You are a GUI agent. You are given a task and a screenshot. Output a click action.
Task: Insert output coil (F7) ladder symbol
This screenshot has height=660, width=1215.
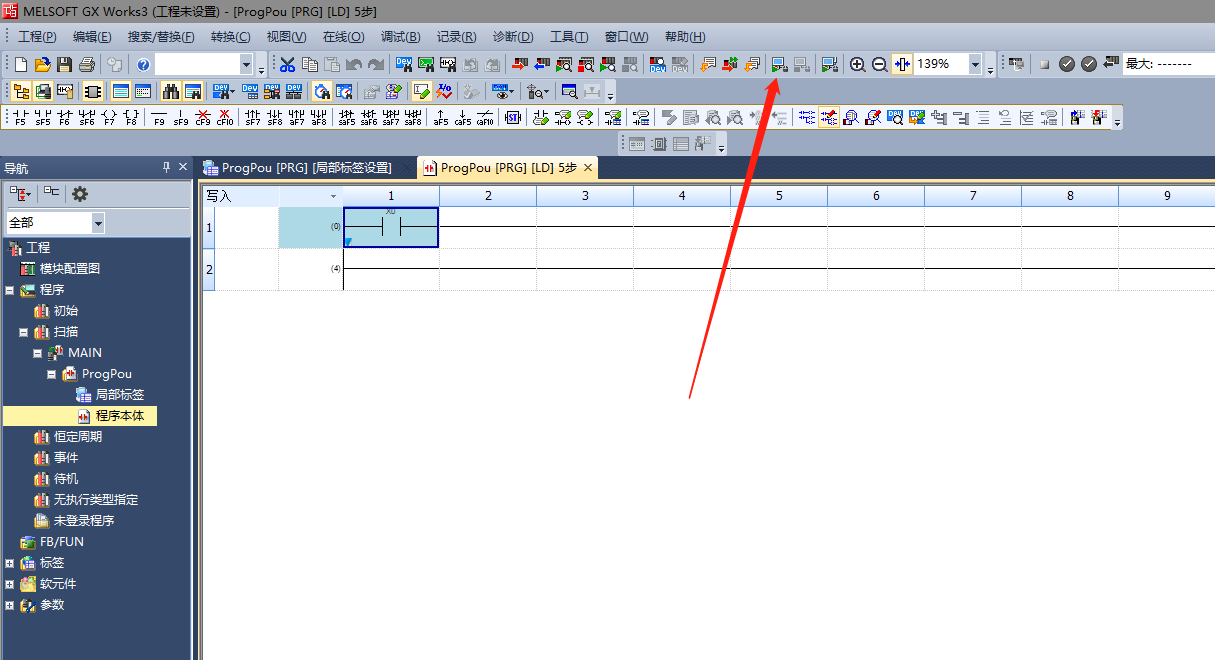click(109, 118)
